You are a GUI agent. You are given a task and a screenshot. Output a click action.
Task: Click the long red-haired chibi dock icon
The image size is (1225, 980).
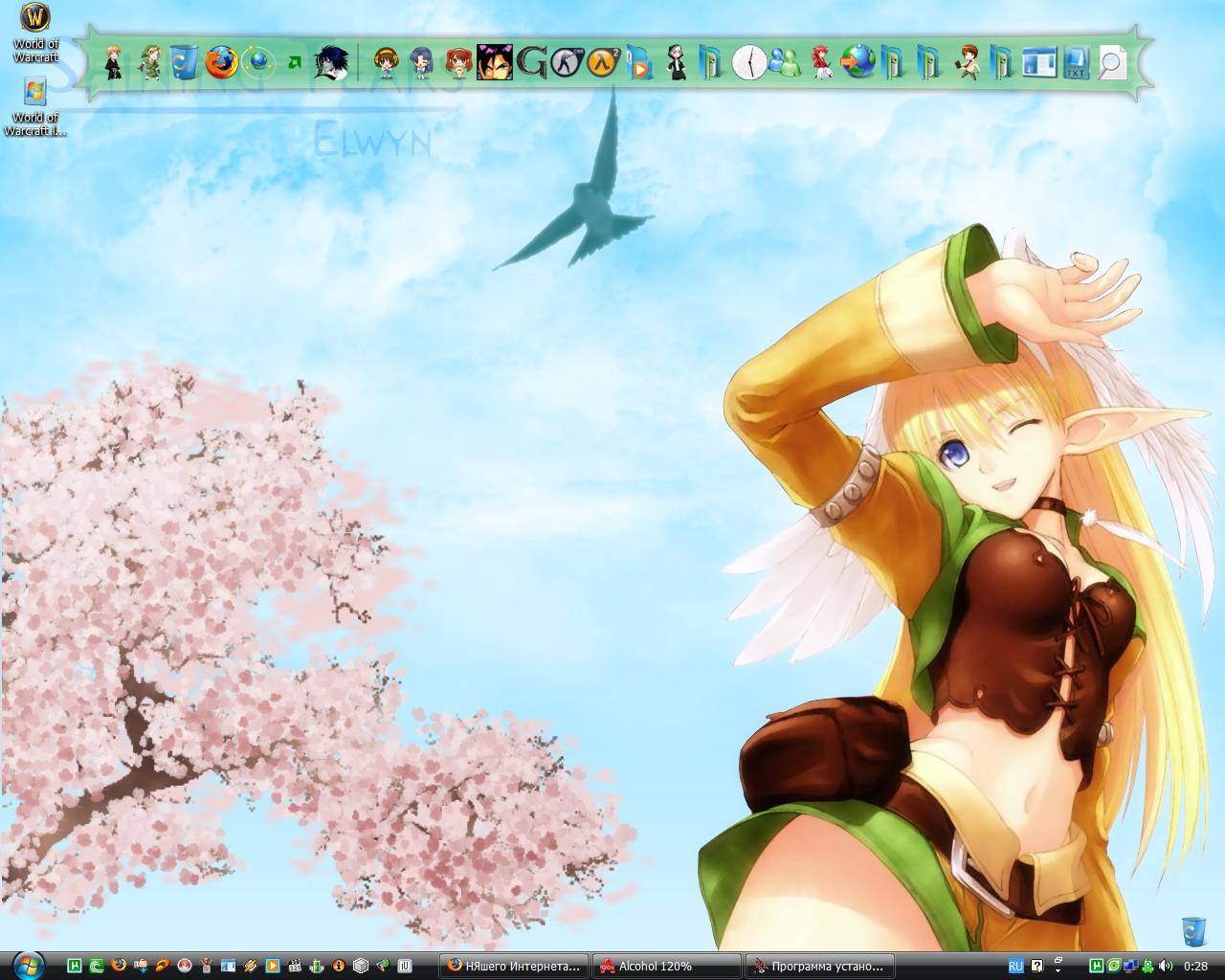point(822,62)
